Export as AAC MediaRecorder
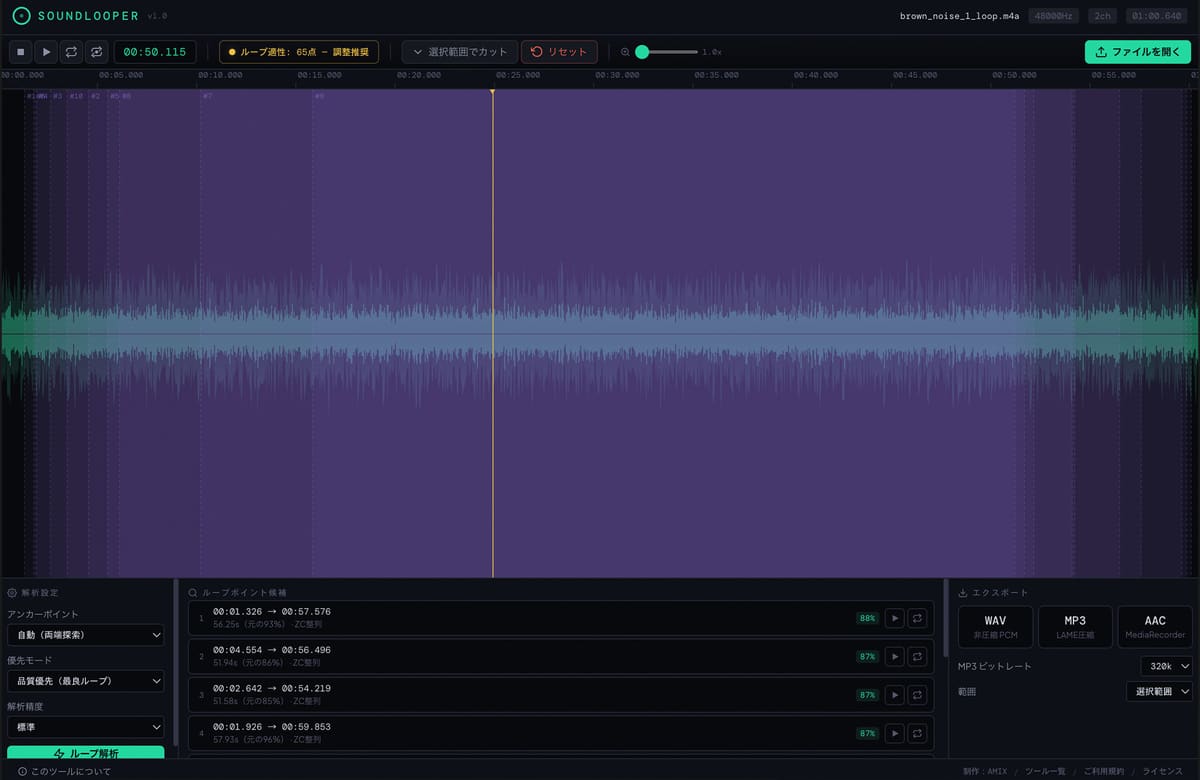Image resolution: width=1200 pixels, height=780 pixels. pos(1155,627)
